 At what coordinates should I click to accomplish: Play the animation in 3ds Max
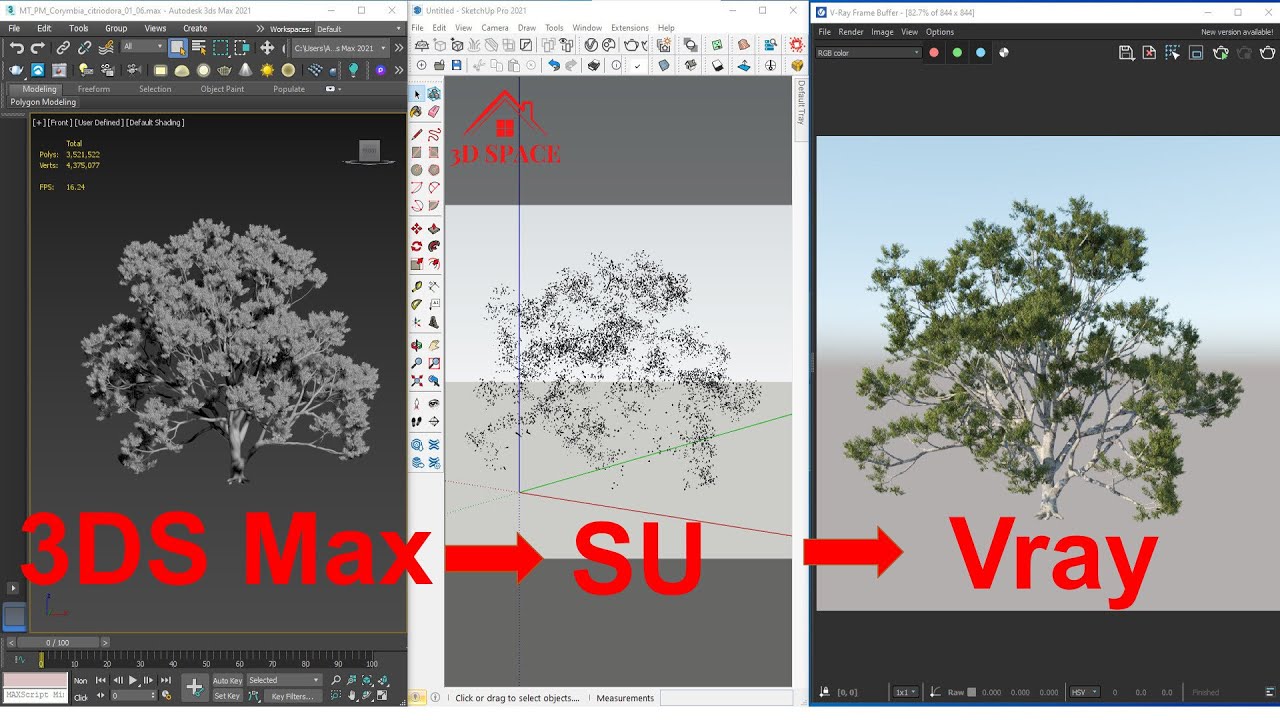pos(133,680)
